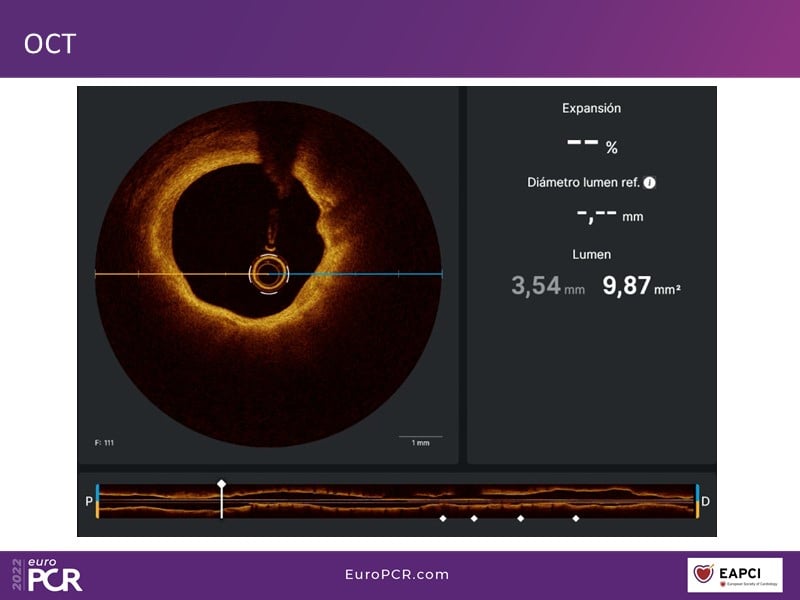Select the second diamond bookmark below the longitudinal view
This screenshot has width=800, height=600.
474,519
